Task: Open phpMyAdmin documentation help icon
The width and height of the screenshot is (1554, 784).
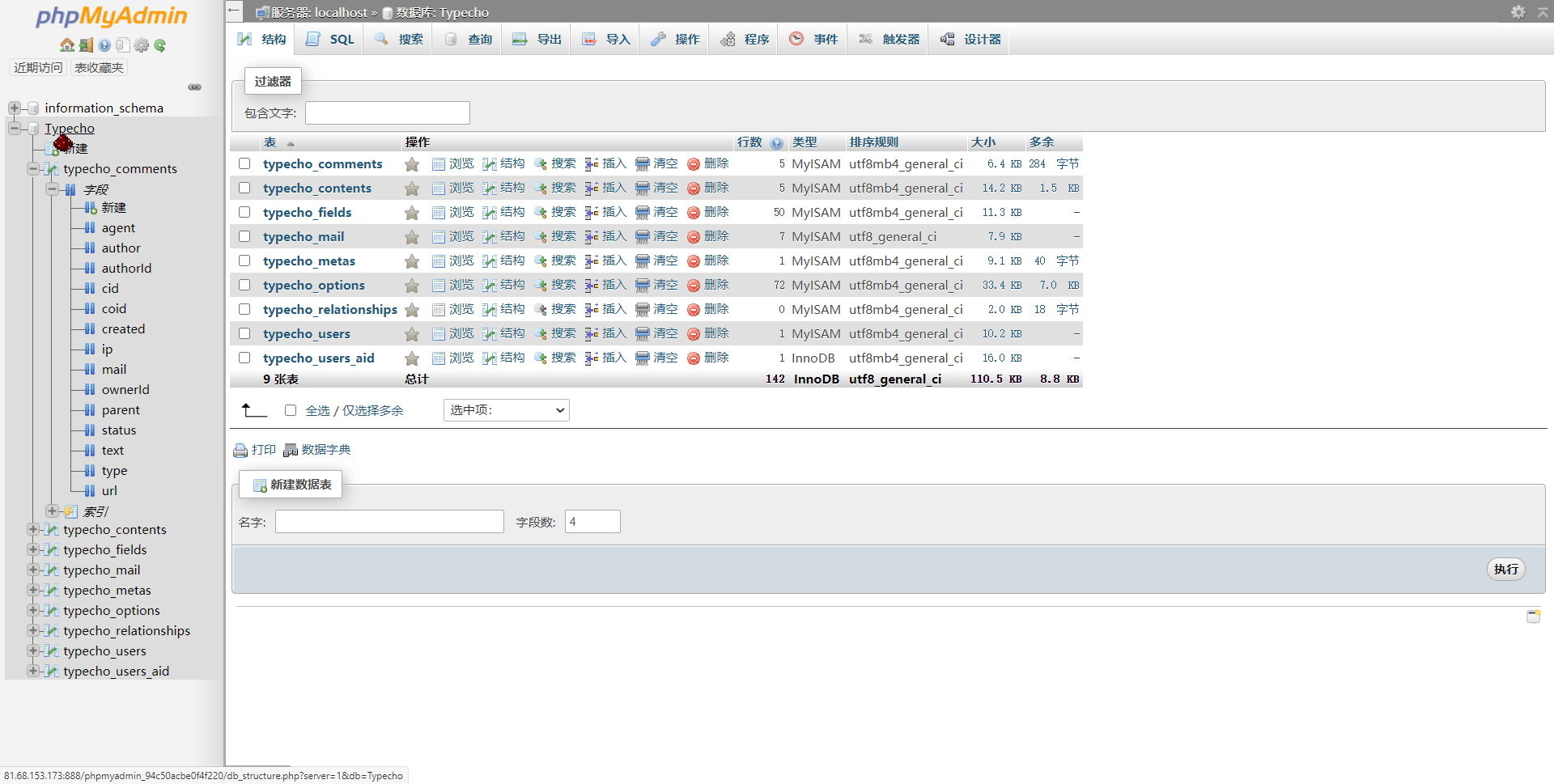Action: tap(104, 45)
